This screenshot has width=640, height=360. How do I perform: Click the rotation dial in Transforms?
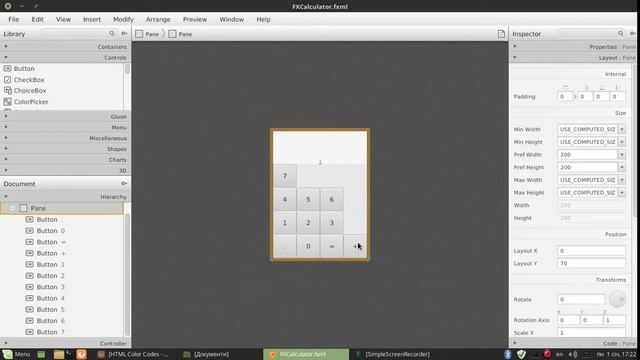[617, 299]
